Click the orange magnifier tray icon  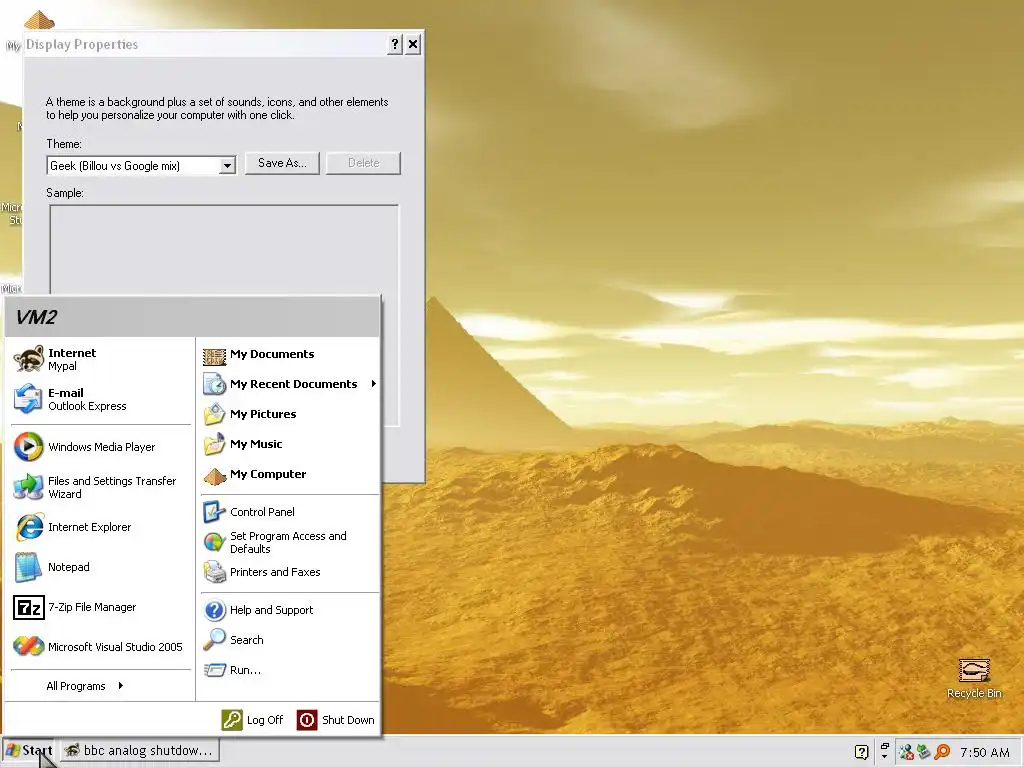[942, 752]
